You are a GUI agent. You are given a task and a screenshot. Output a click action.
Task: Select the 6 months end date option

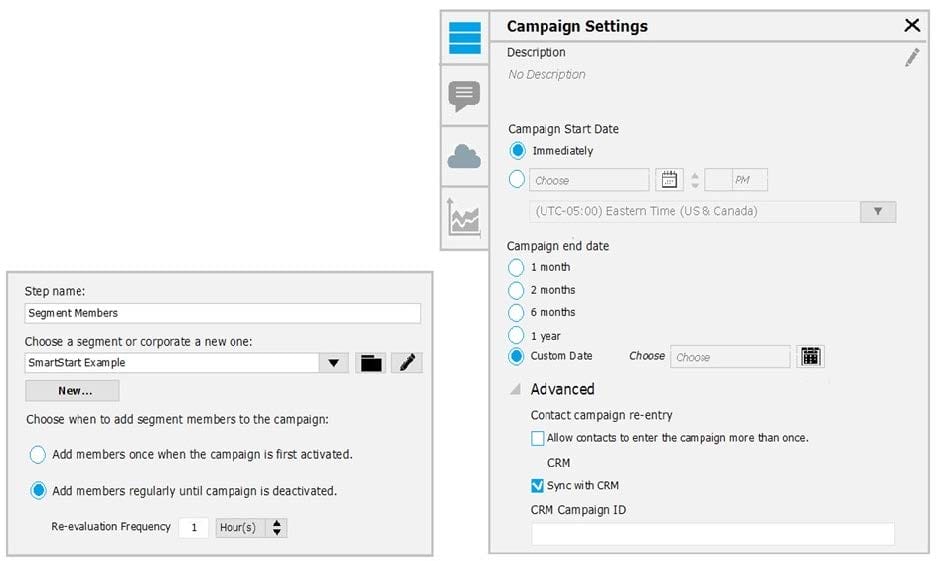coord(516,313)
